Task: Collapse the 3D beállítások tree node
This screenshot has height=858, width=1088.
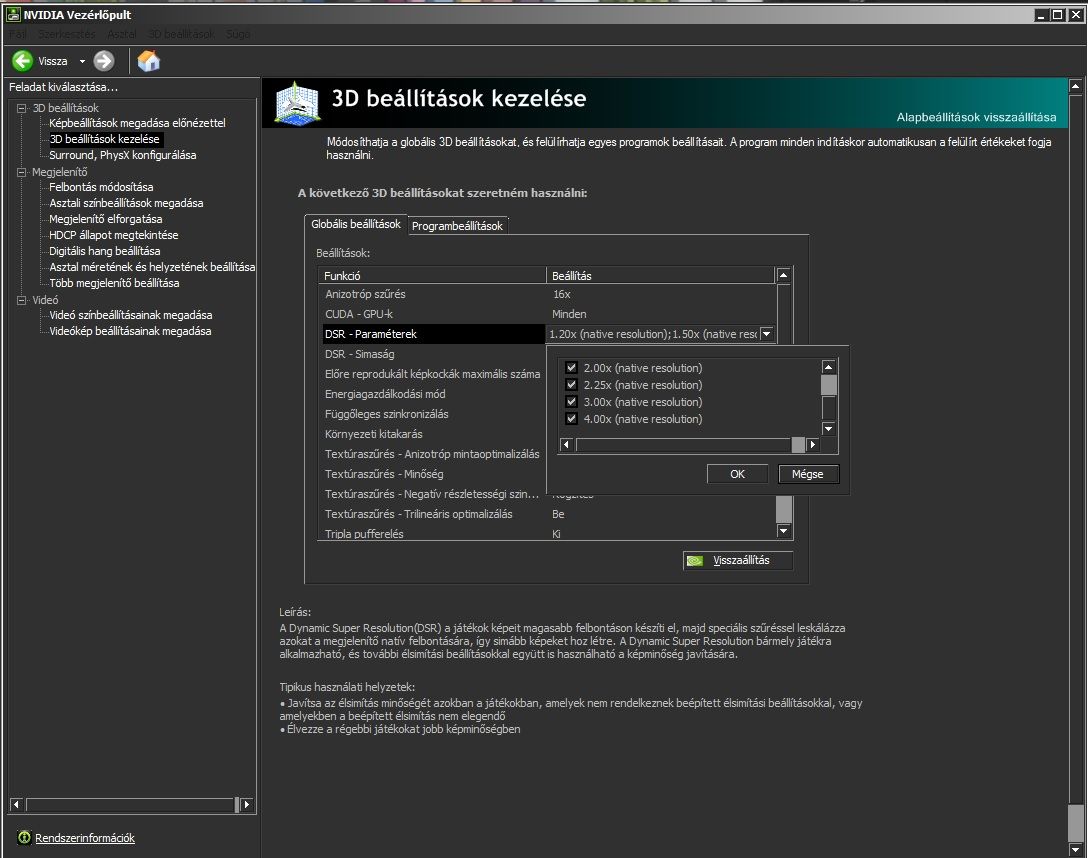Action: tap(22, 108)
